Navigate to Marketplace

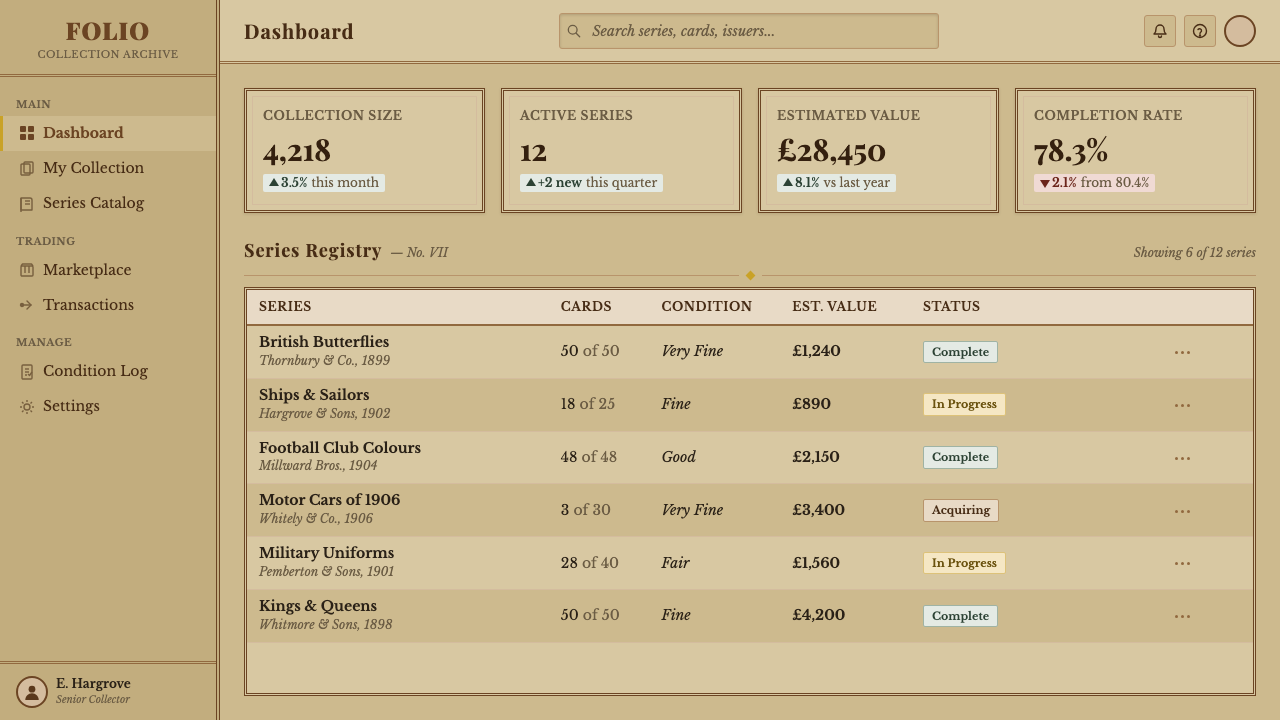(108, 270)
